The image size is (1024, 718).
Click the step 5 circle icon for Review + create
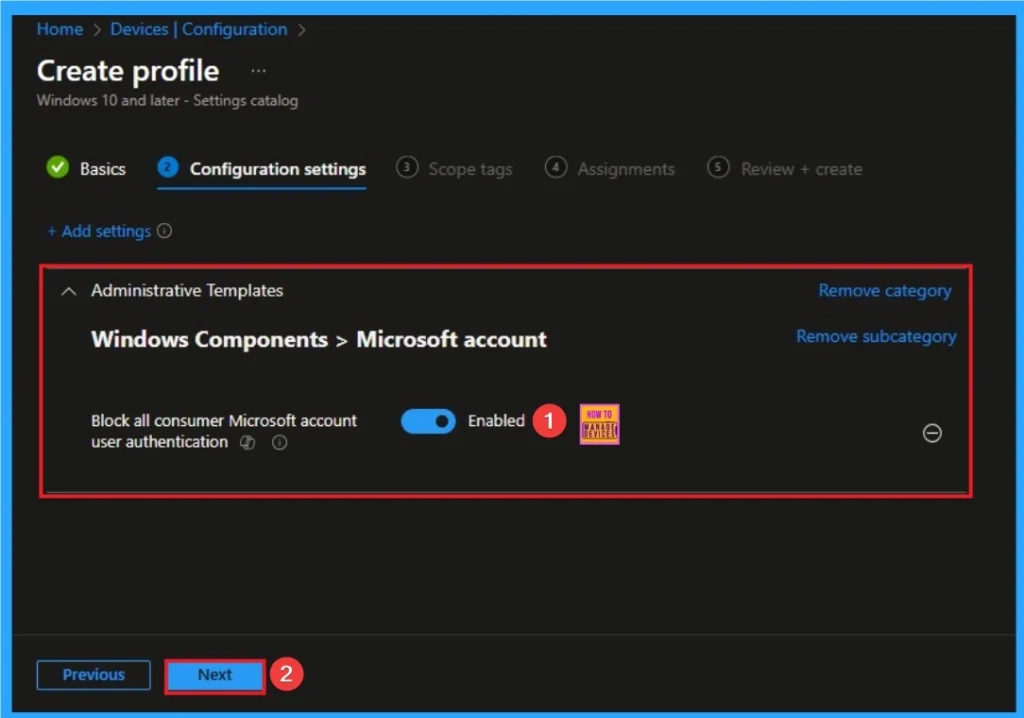point(717,168)
